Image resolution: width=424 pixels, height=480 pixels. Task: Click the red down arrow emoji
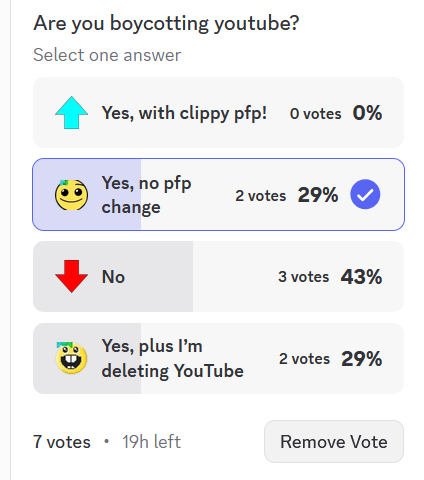(71, 276)
